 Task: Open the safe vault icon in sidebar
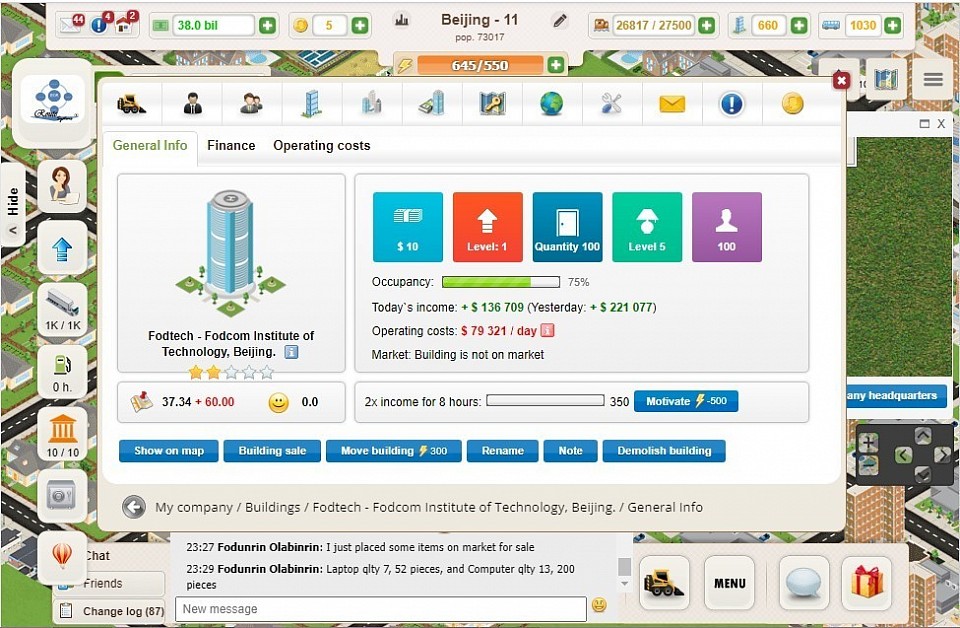click(x=62, y=495)
